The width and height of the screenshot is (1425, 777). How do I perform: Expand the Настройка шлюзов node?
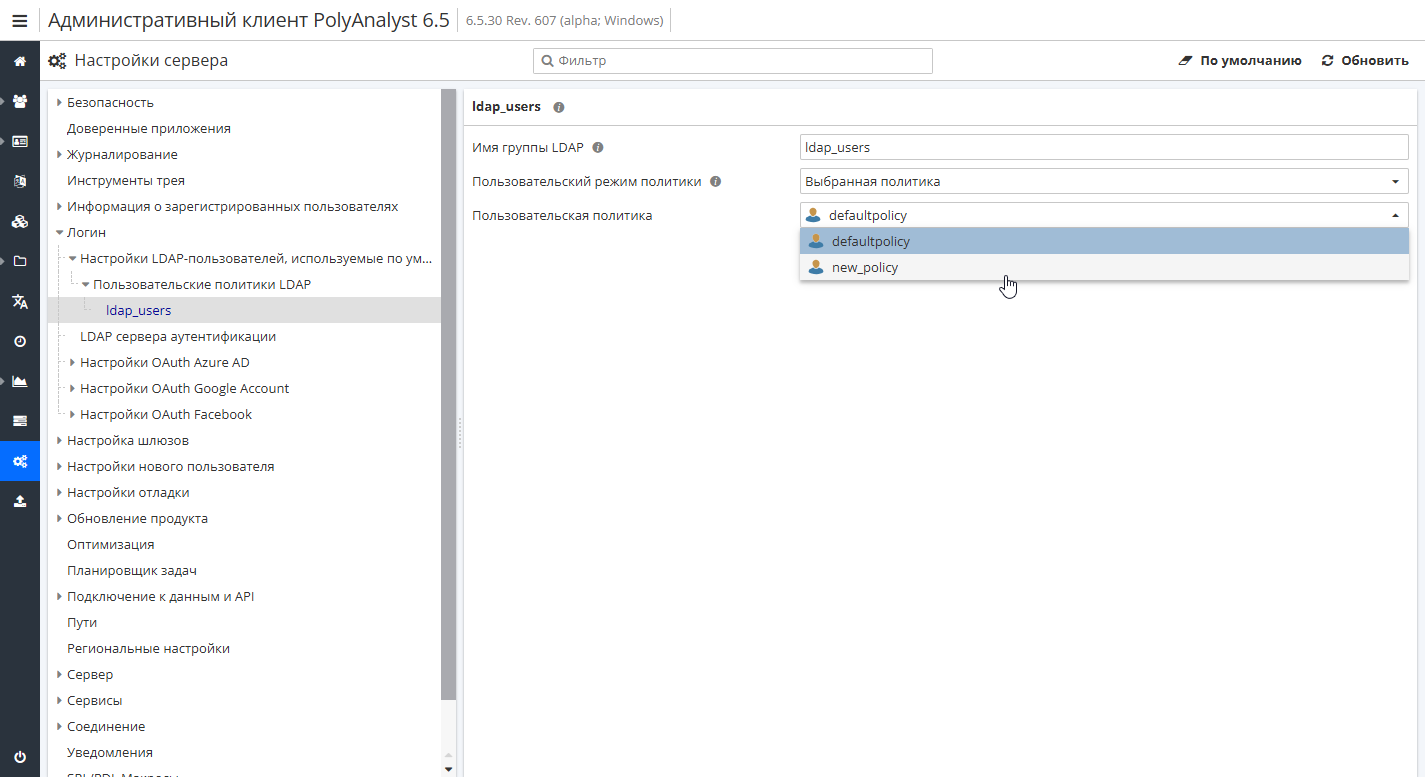[60, 441]
